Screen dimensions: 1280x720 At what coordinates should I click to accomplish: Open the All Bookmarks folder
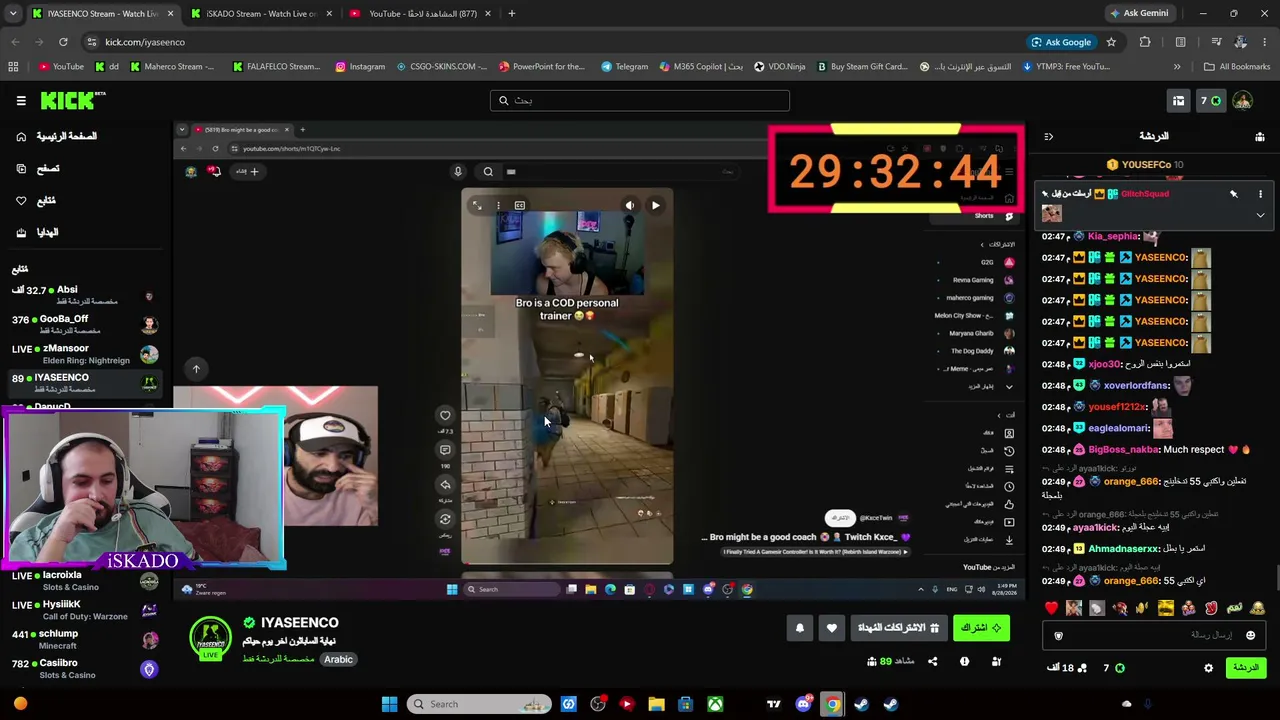(1237, 67)
